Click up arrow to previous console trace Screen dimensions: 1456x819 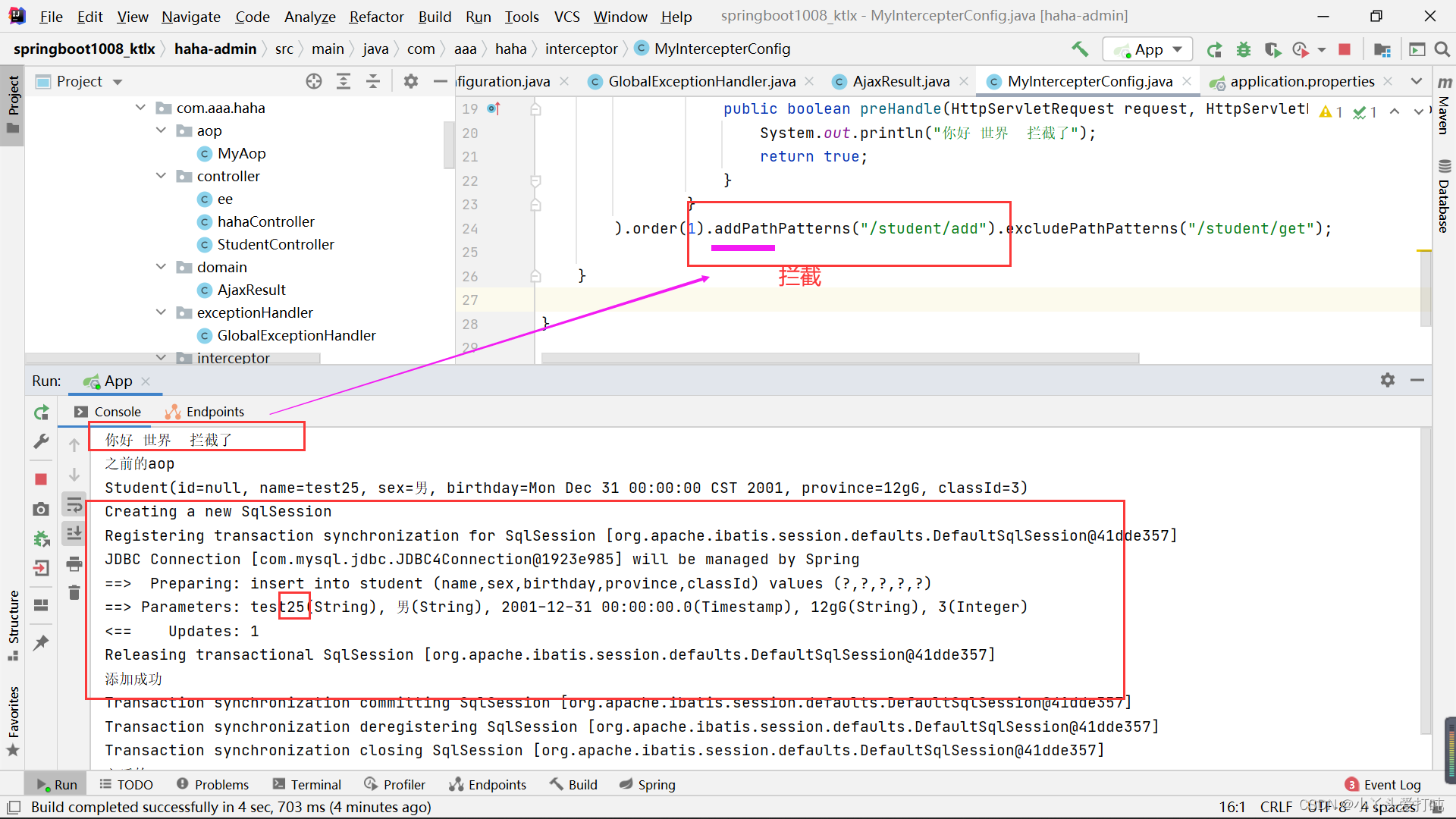click(74, 445)
